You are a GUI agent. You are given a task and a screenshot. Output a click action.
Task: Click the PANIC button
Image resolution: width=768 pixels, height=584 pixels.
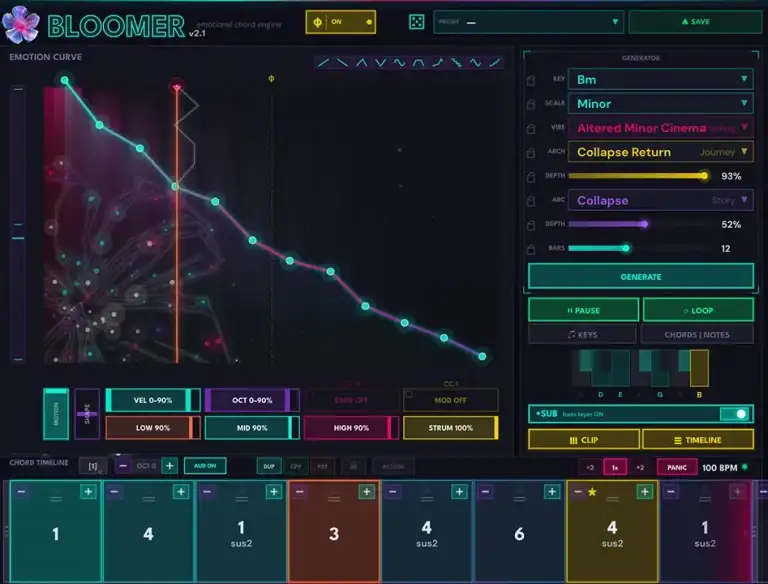pos(676,467)
